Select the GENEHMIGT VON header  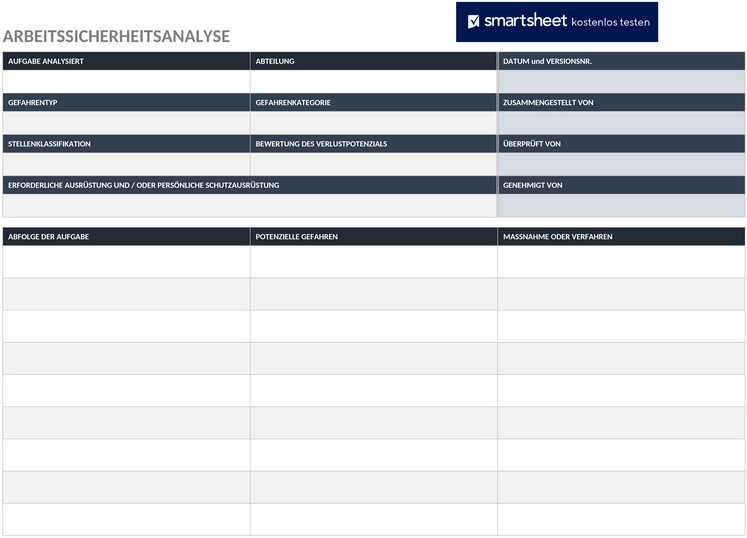click(621, 185)
